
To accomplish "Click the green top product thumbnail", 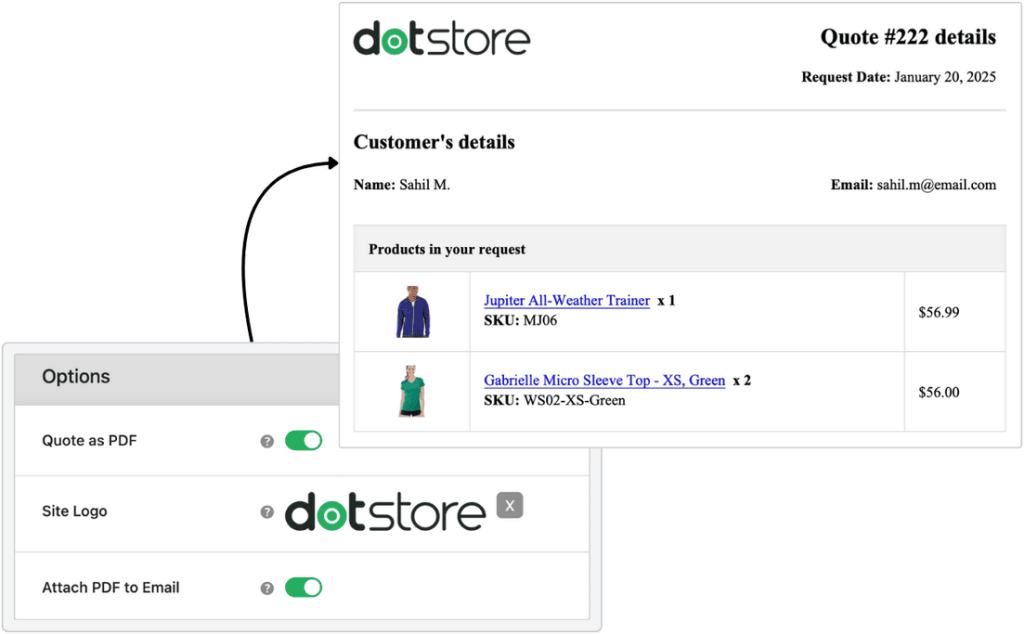I will coord(412,391).
